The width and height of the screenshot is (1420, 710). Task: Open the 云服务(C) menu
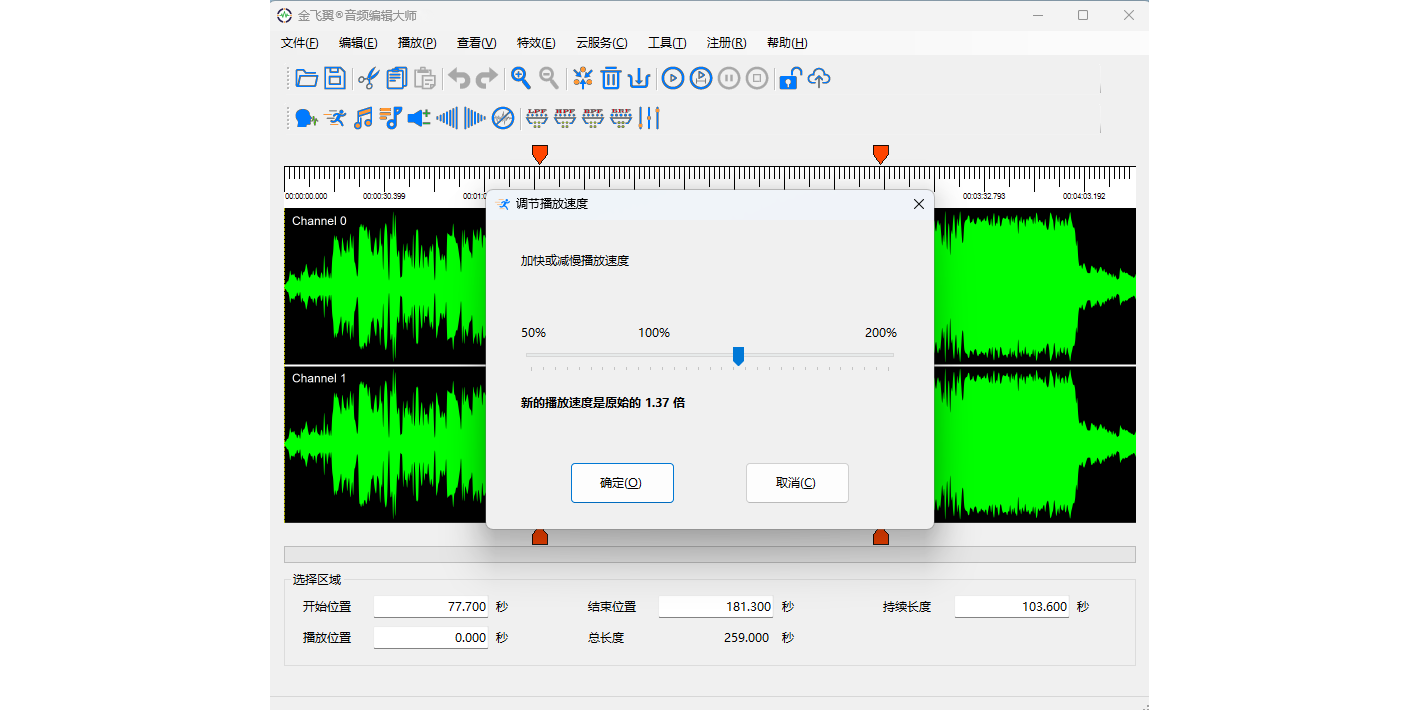click(x=601, y=43)
